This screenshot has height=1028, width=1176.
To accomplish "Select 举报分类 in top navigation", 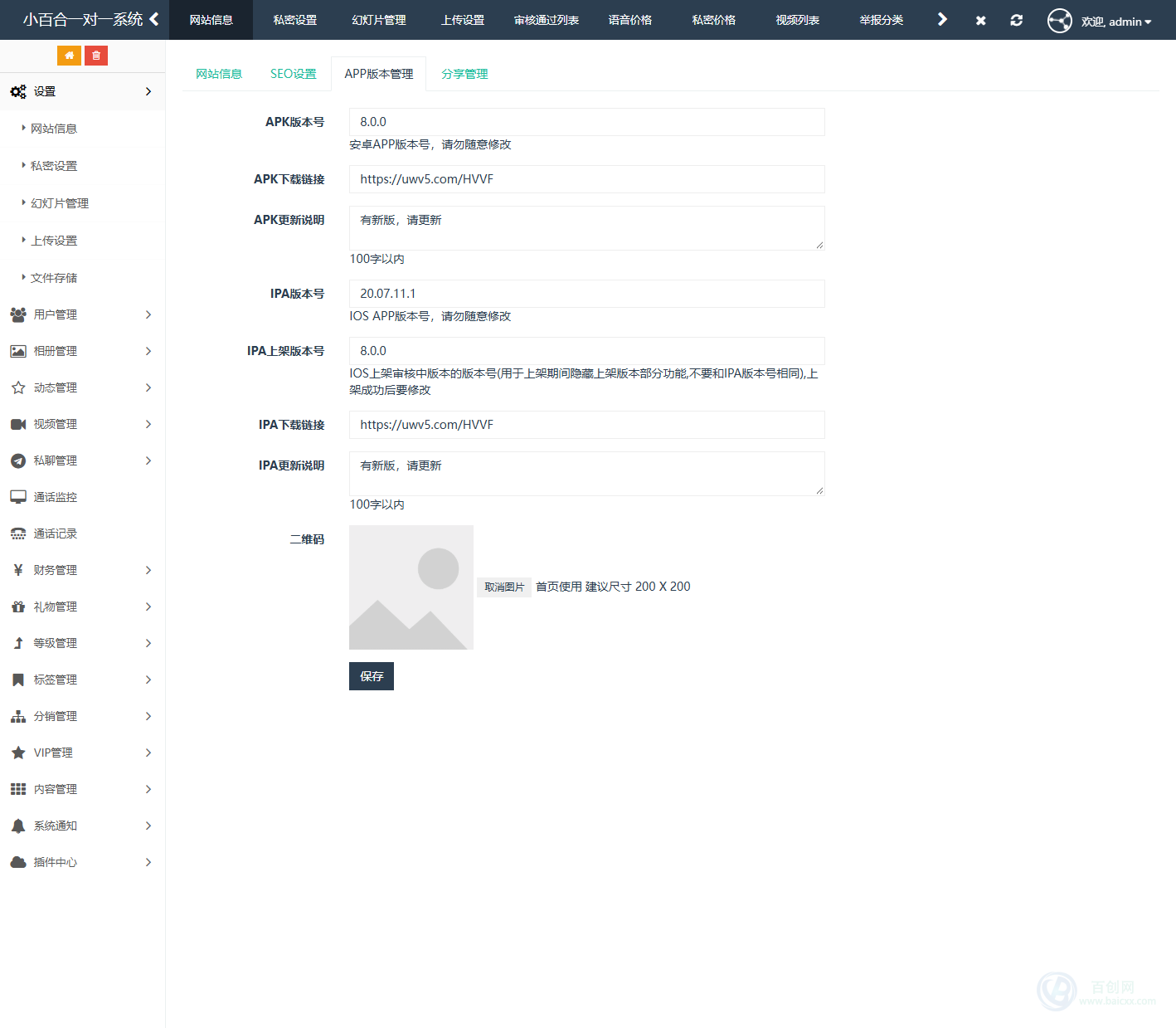I will [882, 20].
